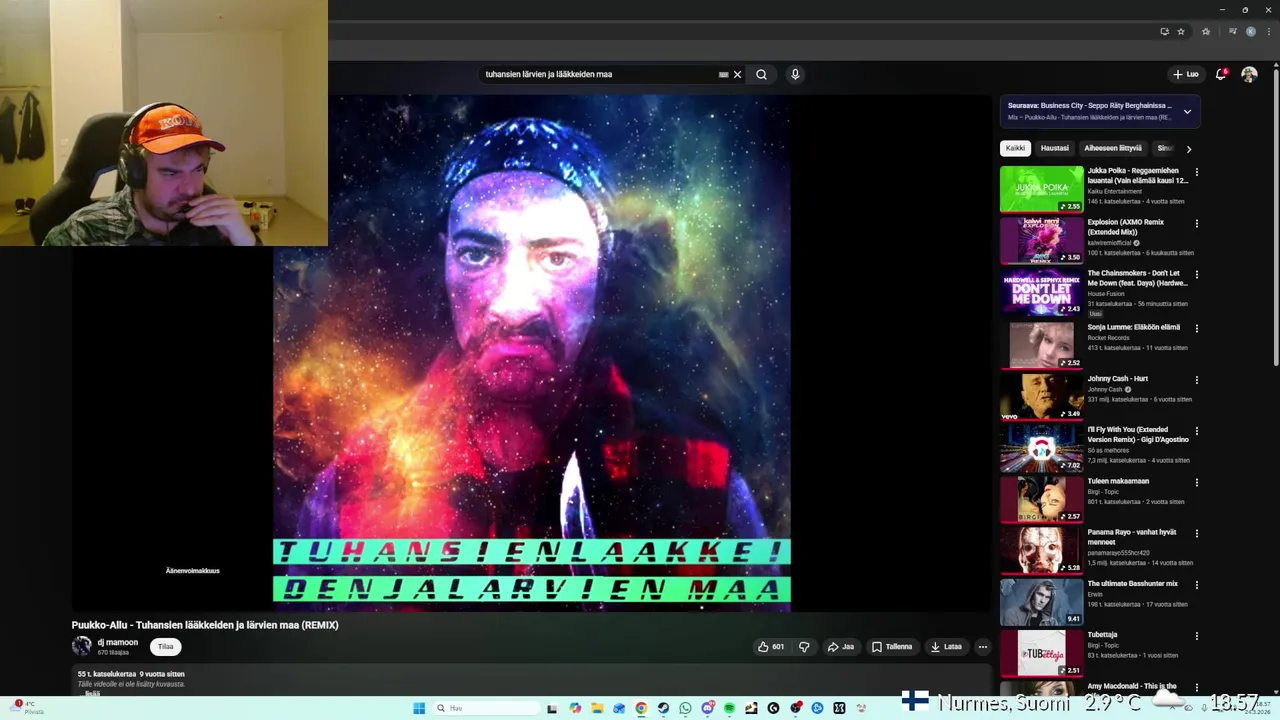Open I'll Fly With You Gigi D'Agostino video
The width and height of the screenshot is (1280, 720).
pyautogui.click(x=1138, y=435)
